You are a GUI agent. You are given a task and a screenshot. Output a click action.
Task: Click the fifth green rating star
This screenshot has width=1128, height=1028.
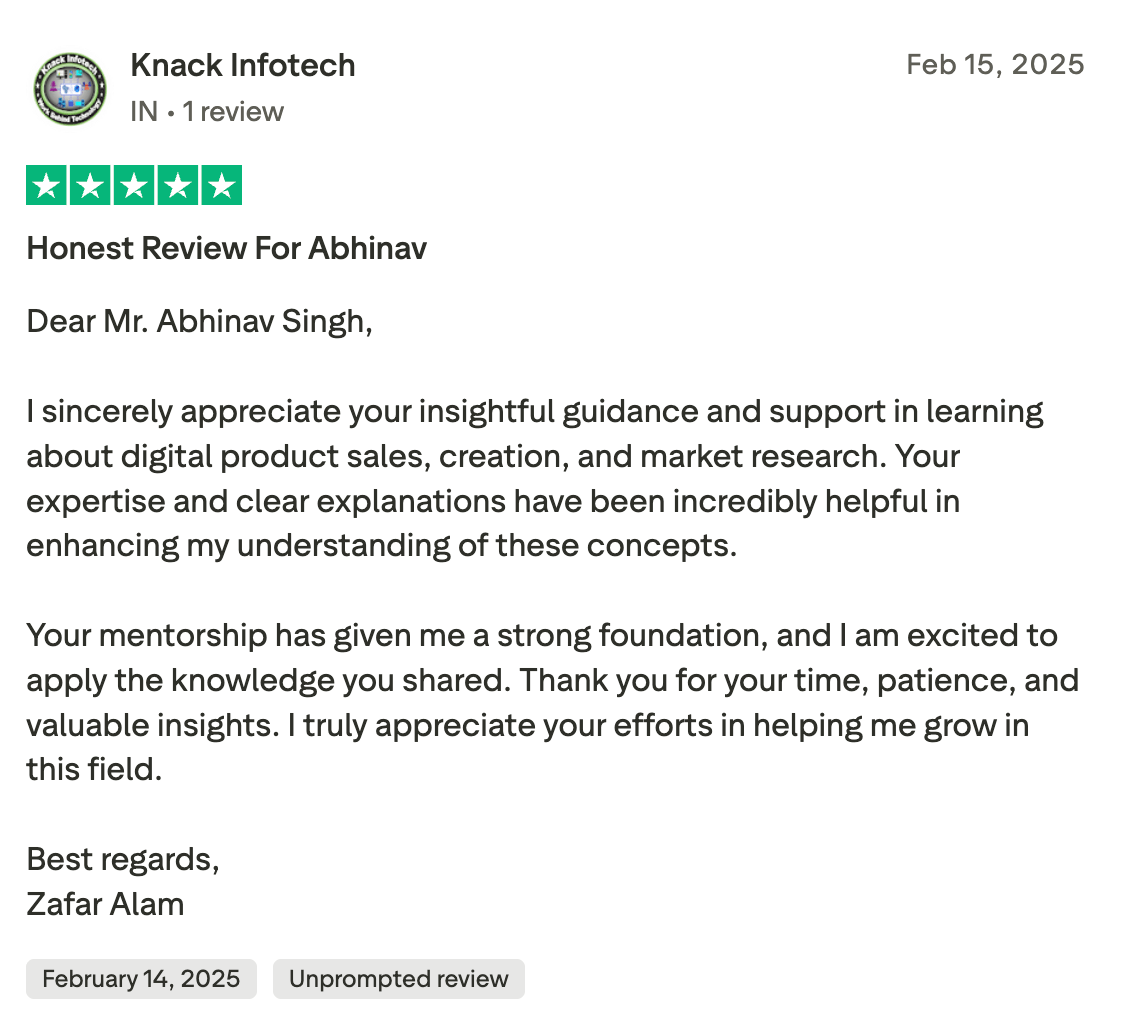point(222,187)
